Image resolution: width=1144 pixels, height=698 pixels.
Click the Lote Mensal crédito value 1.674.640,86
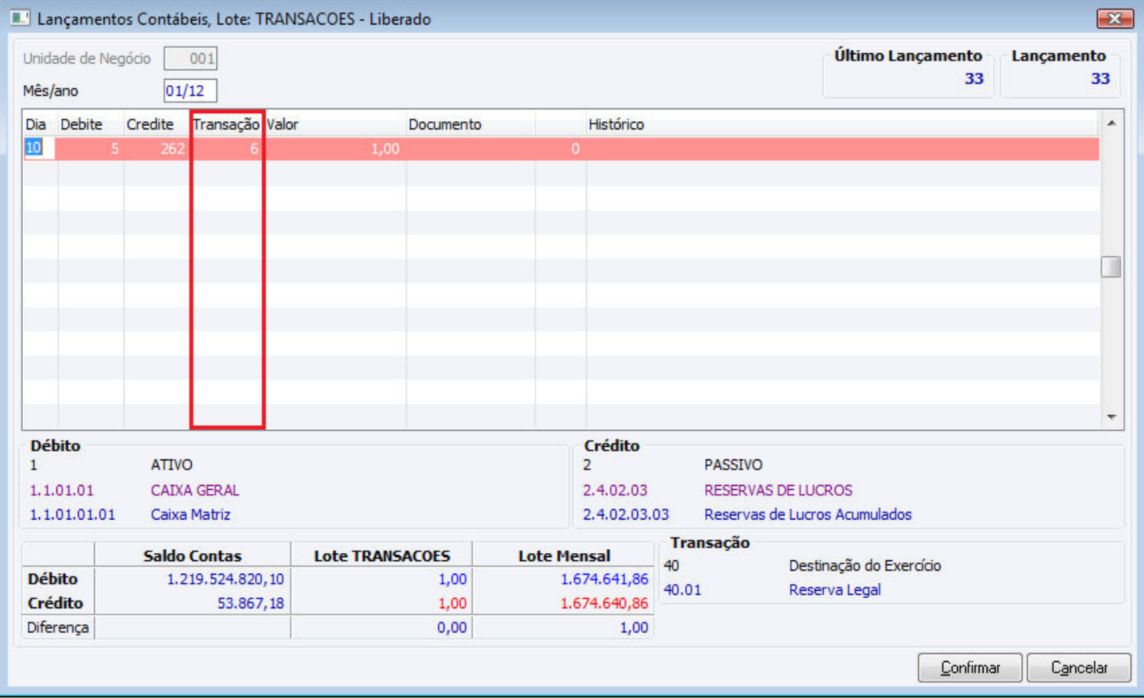[x=604, y=603]
